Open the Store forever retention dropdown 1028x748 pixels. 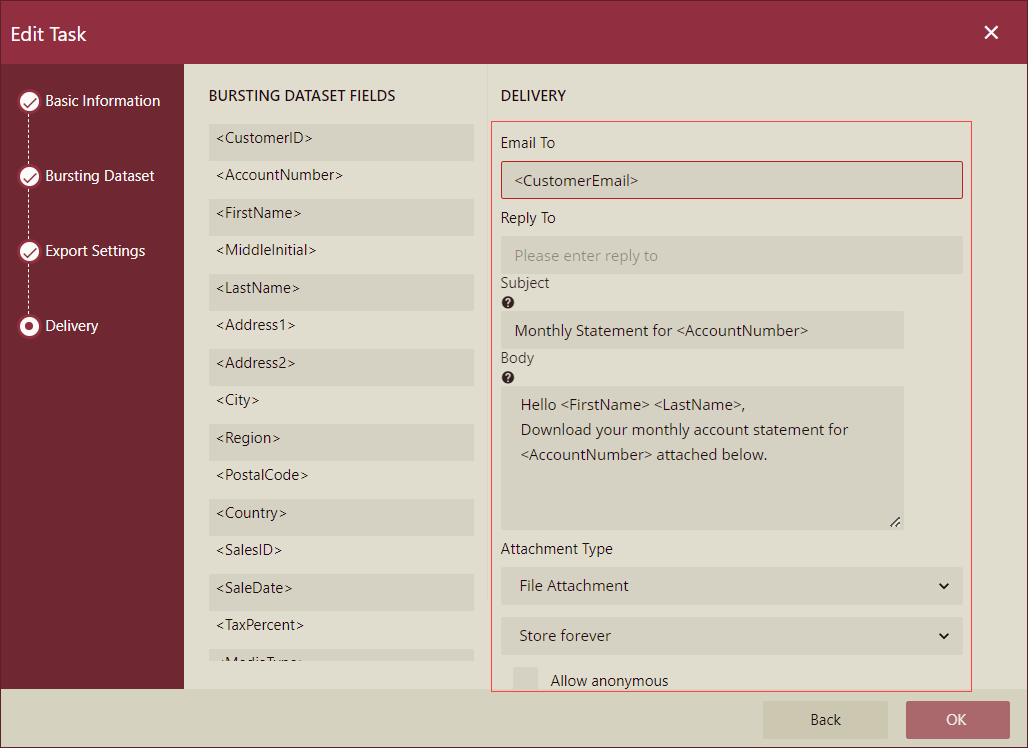pos(731,636)
